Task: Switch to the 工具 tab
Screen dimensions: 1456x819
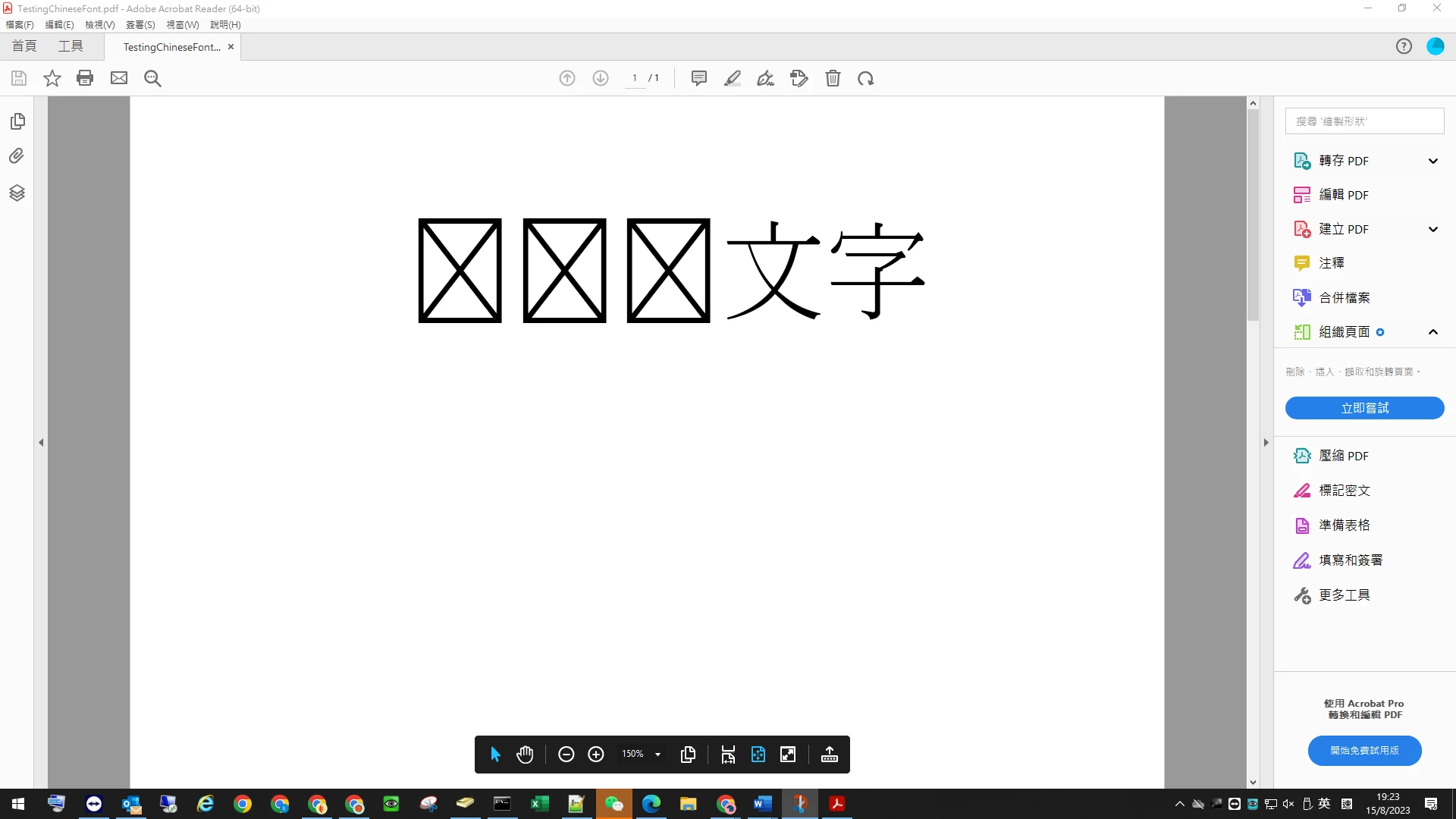Action: click(71, 46)
